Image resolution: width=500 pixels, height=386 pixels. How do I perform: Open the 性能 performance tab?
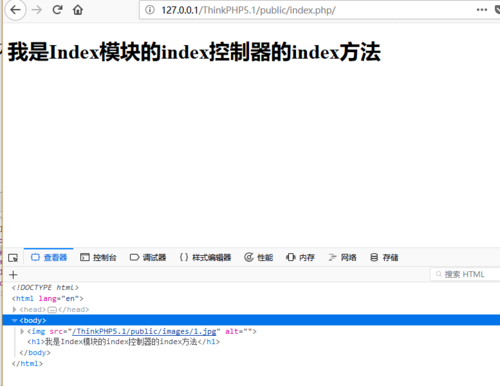259,257
